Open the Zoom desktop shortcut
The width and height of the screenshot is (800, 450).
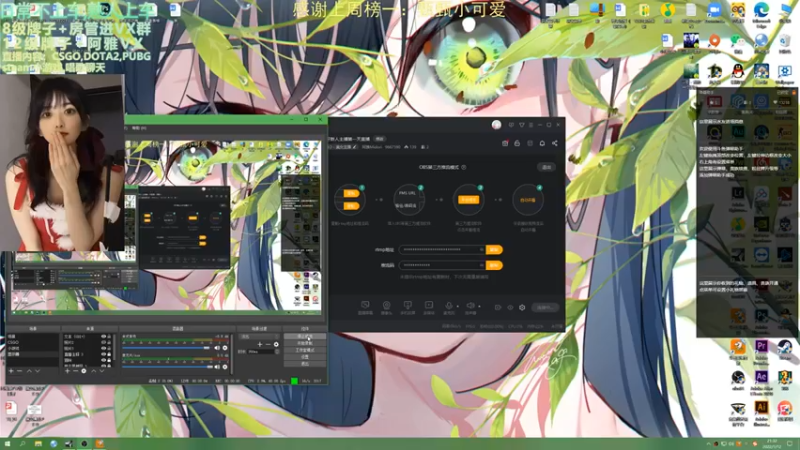[x=714, y=9]
